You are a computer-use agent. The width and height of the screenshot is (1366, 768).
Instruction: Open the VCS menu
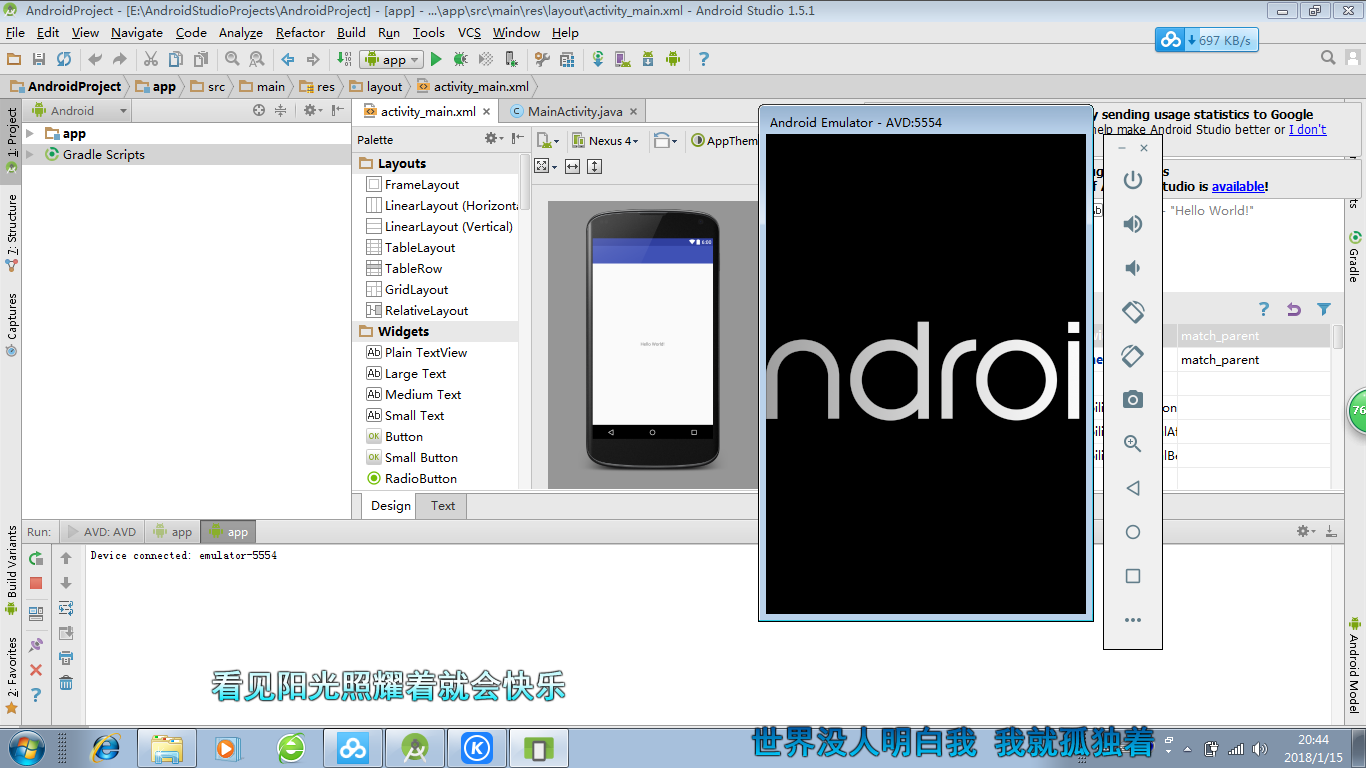tap(469, 32)
